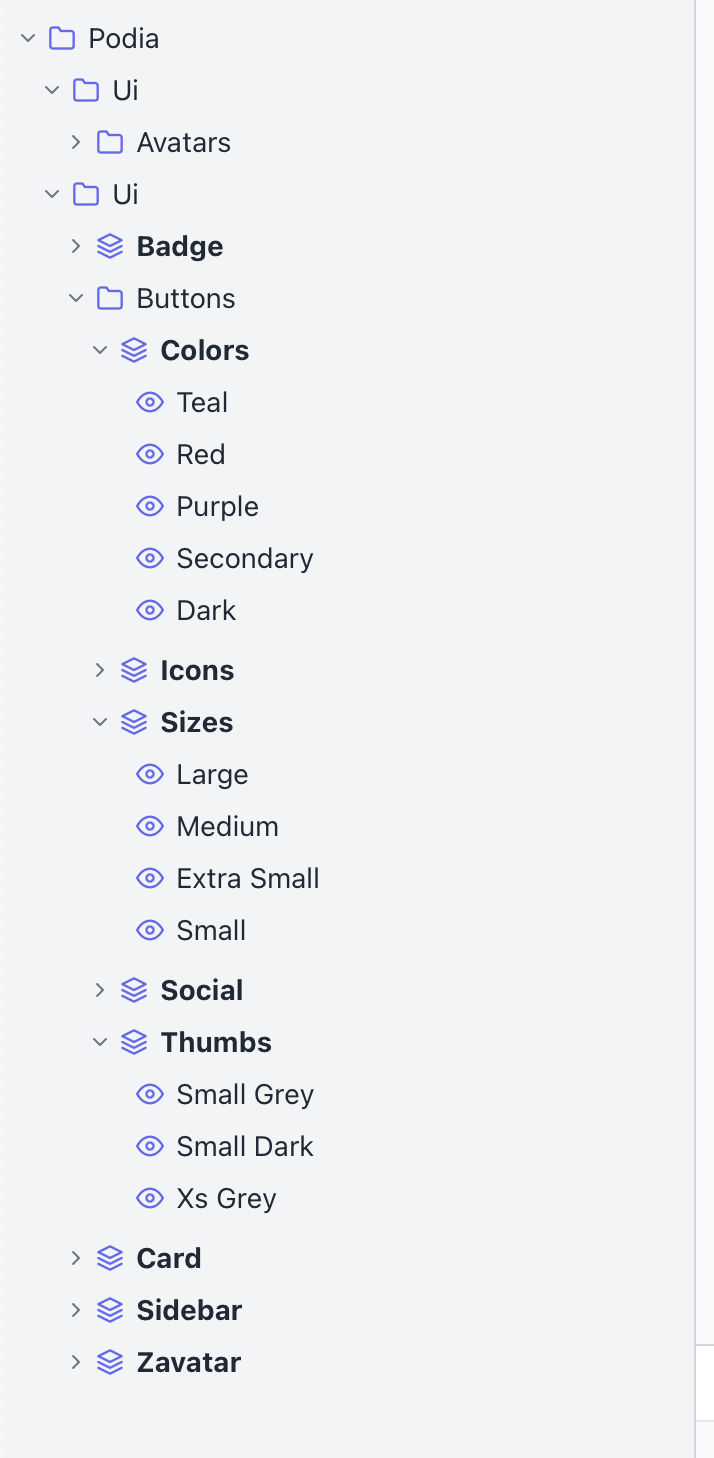Collapse the Sizes component
The image size is (714, 1458).
[100, 722]
